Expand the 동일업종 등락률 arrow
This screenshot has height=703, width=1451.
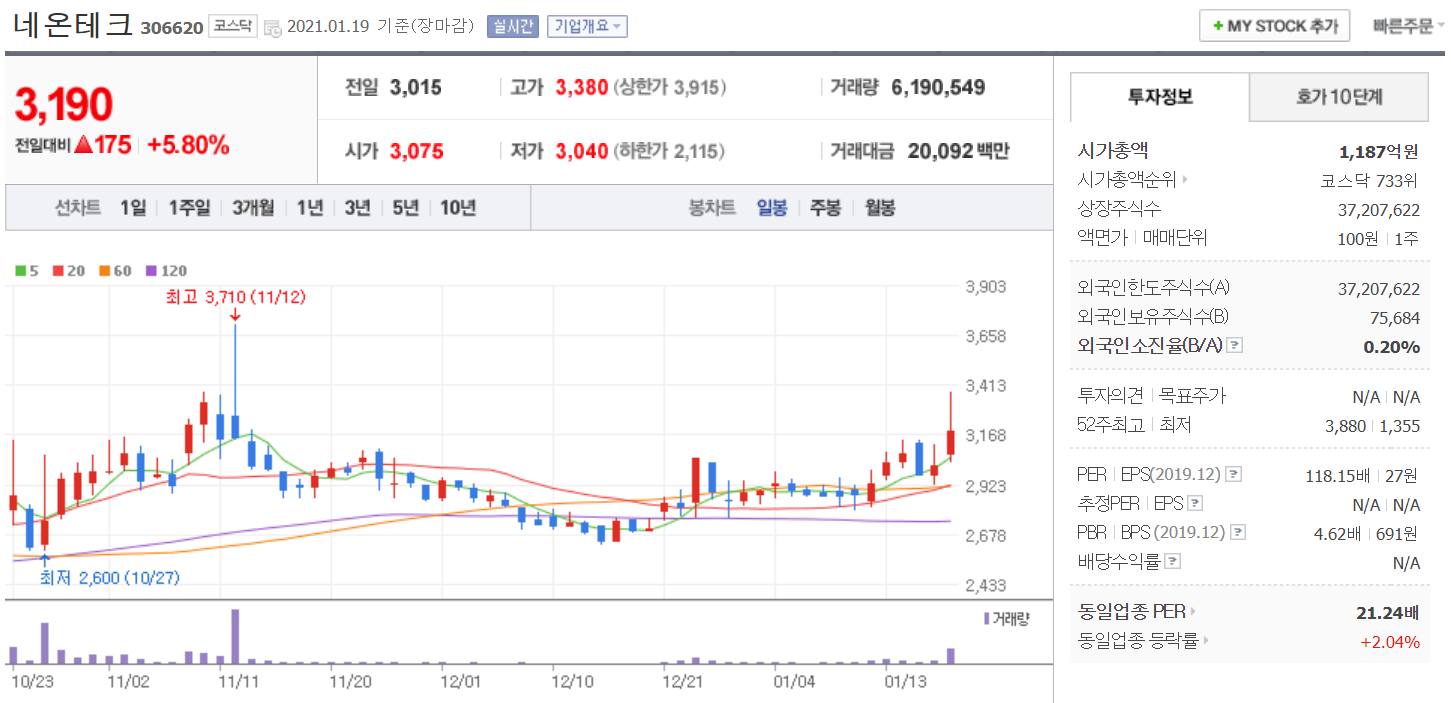tap(1206, 641)
